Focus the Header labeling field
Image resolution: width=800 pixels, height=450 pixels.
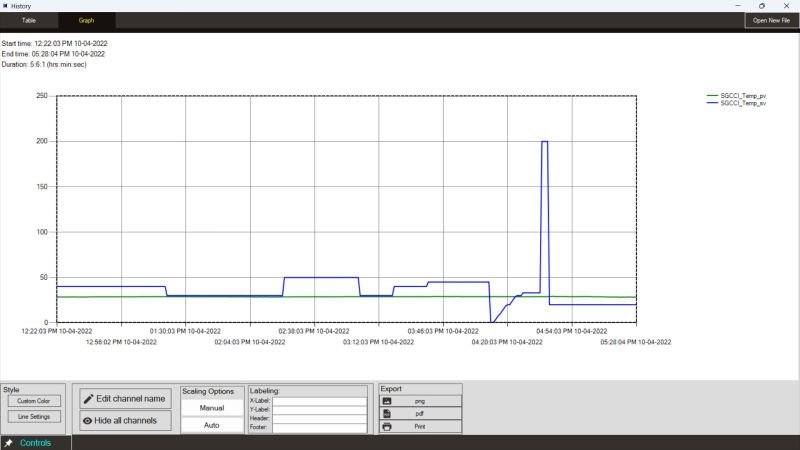click(319, 419)
